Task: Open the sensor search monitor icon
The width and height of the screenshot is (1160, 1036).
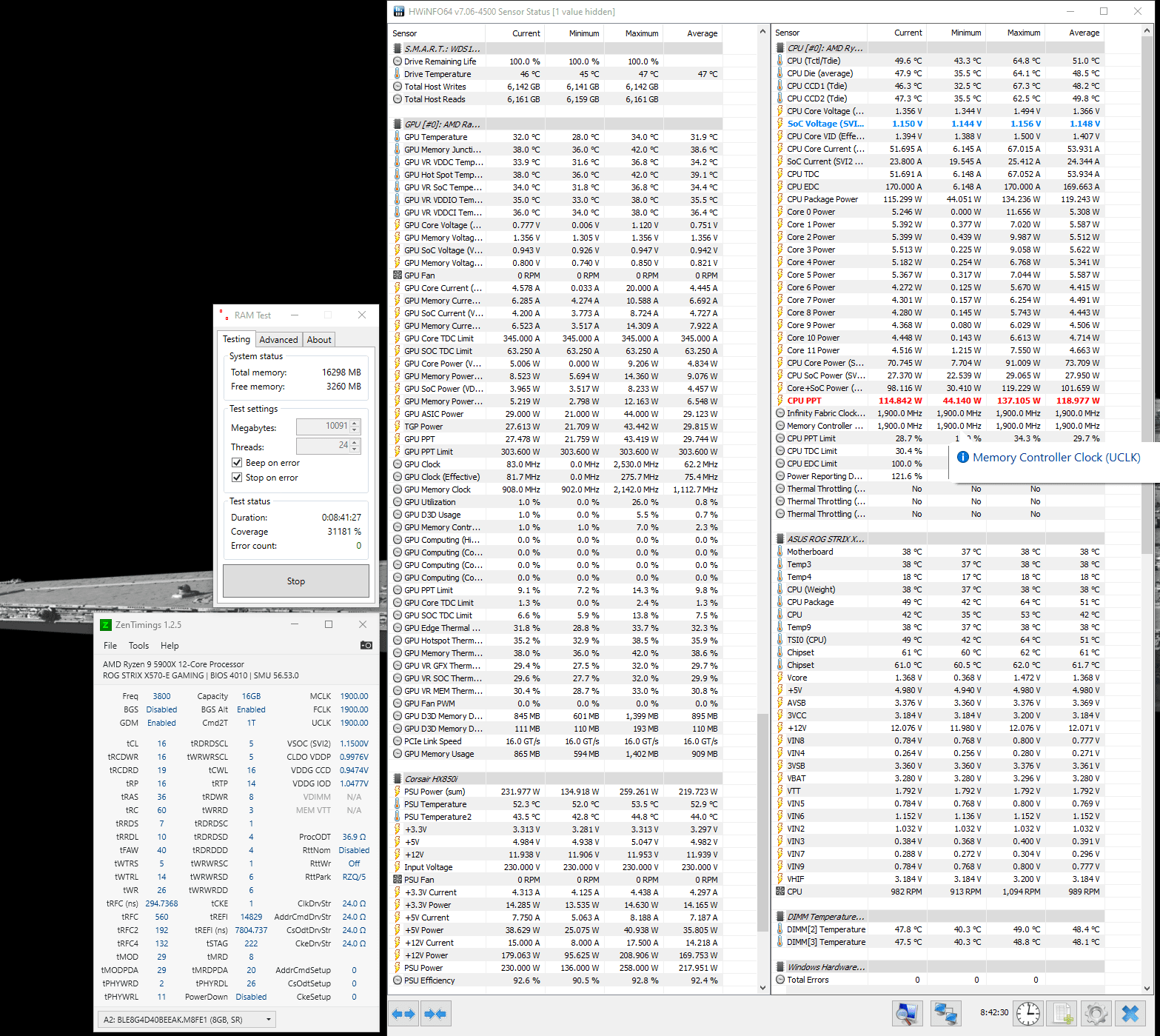Action: pyautogui.click(x=907, y=1014)
